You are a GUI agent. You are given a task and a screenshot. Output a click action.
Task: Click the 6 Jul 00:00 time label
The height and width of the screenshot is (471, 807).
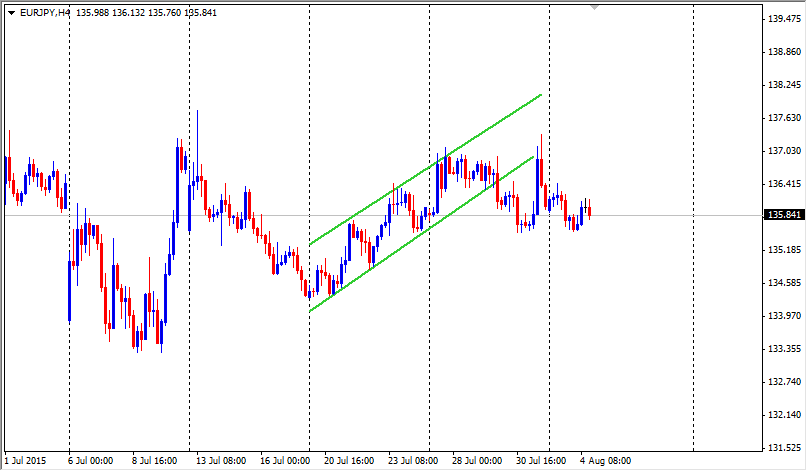91,461
